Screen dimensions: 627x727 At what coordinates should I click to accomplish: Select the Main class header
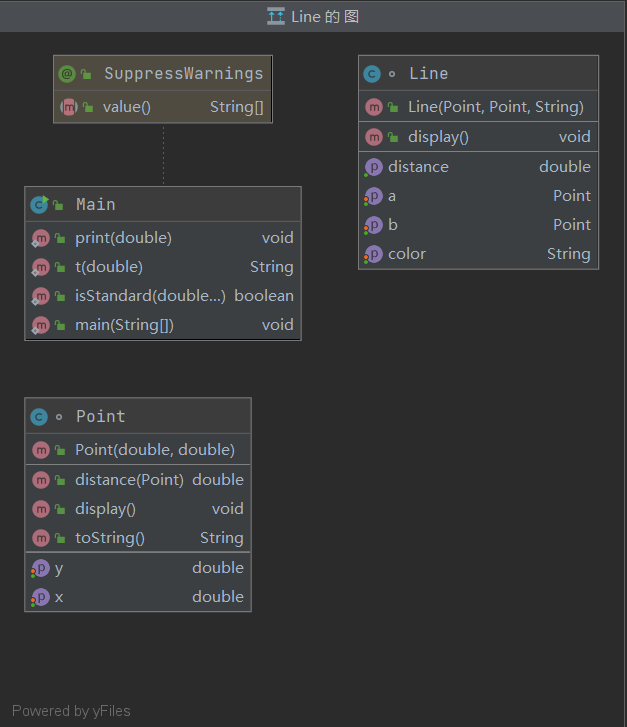coord(163,204)
